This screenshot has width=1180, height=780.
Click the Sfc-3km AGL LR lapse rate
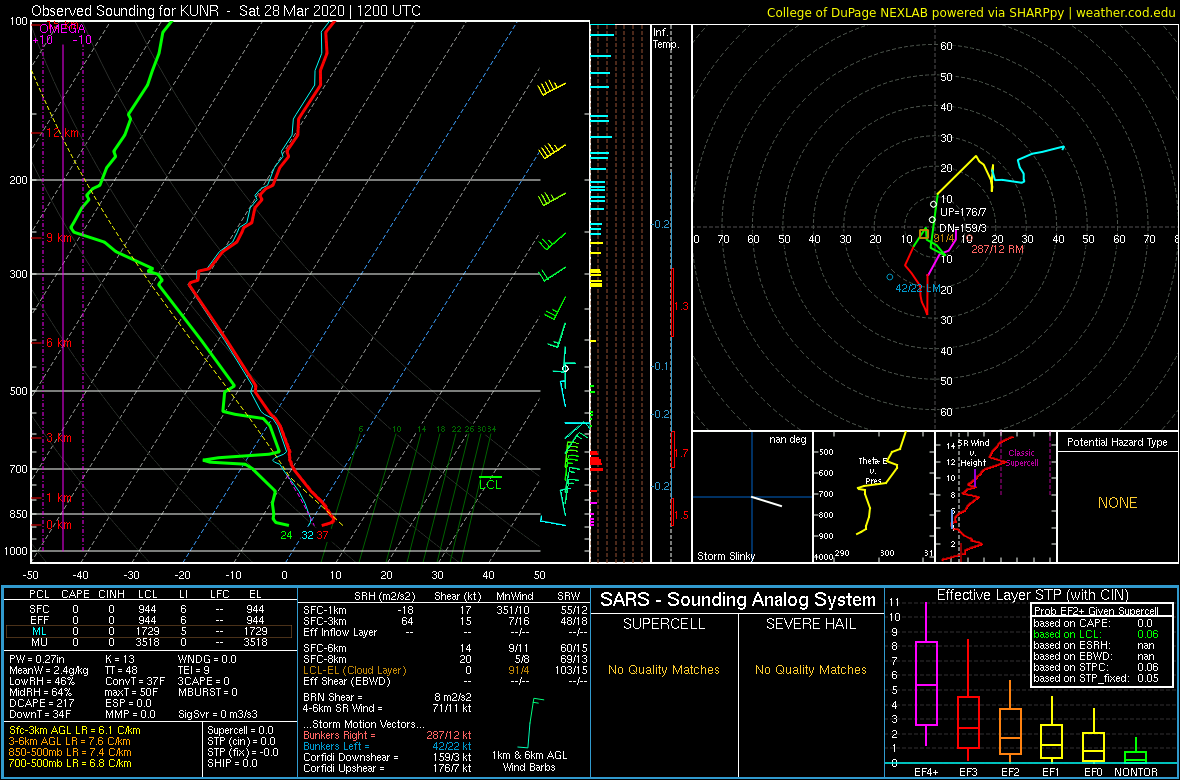75,730
